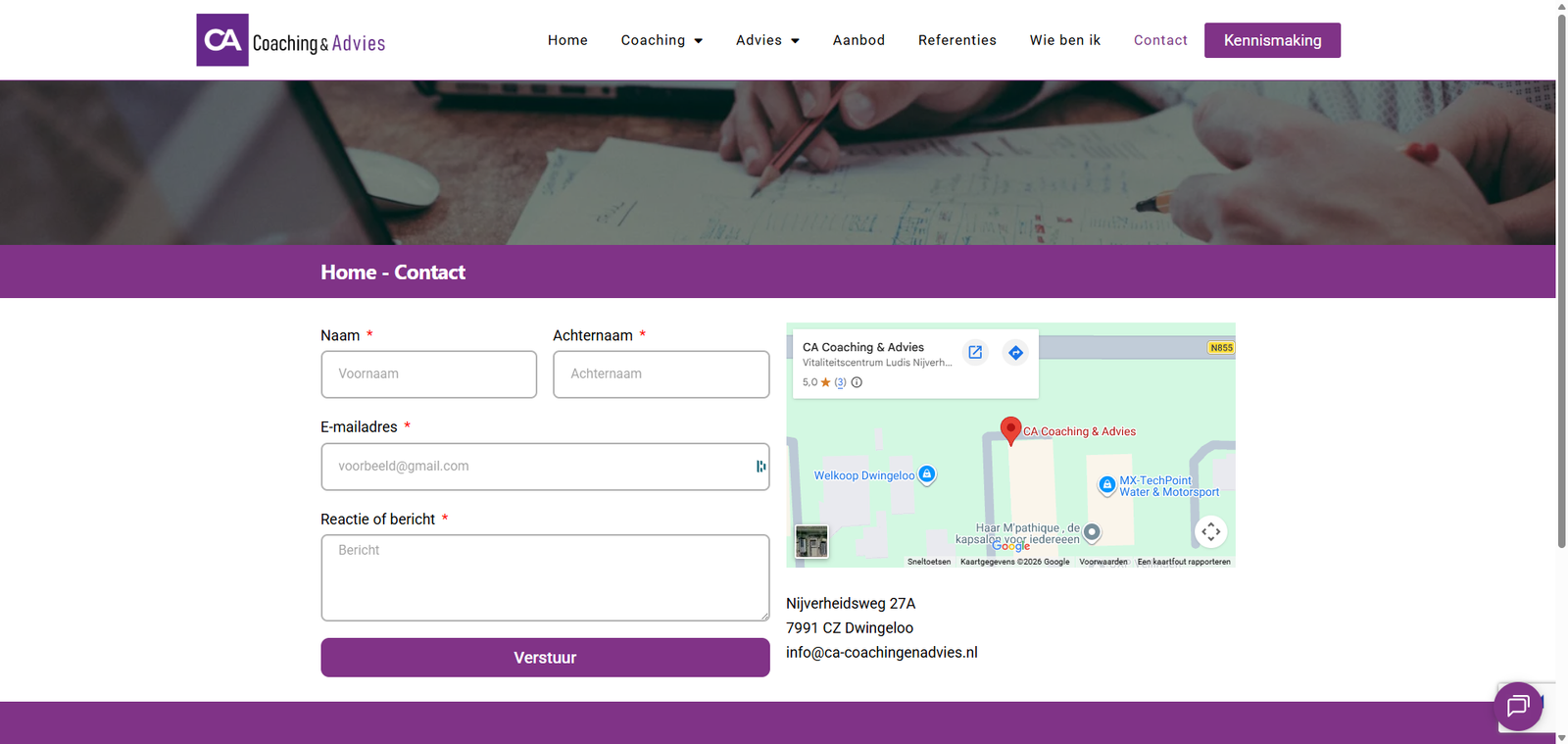The width and height of the screenshot is (1568, 744).
Task: Focus the E-mailadres input field
Action: (545, 467)
